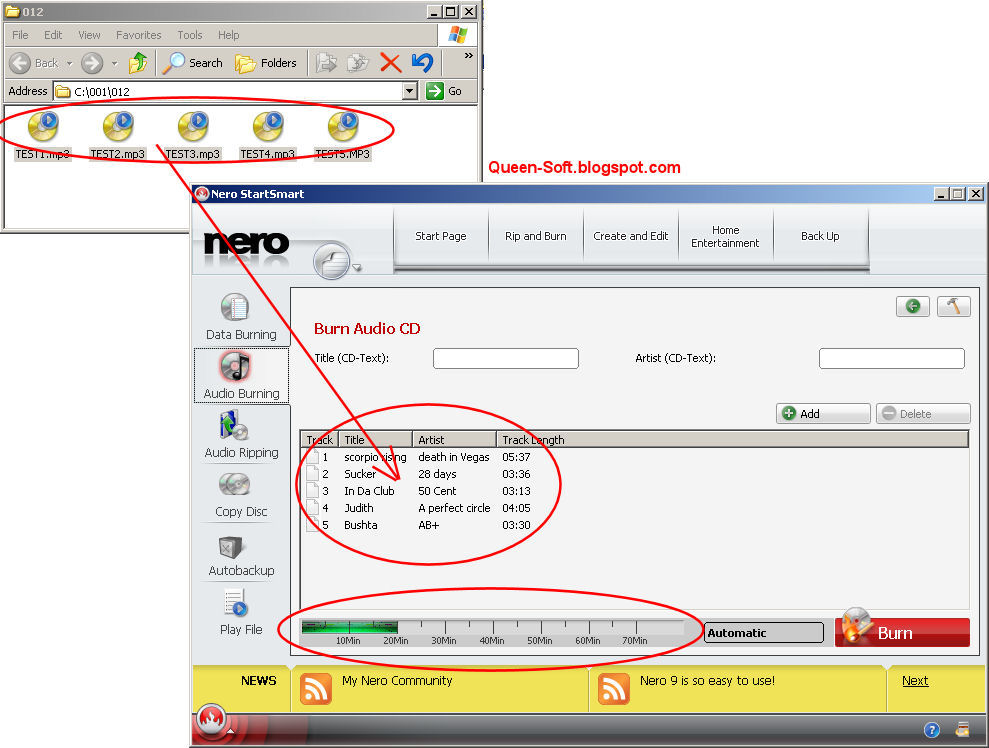Open Data Burning in Nero sidebar

pyautogui.click(x=241, y=317)
